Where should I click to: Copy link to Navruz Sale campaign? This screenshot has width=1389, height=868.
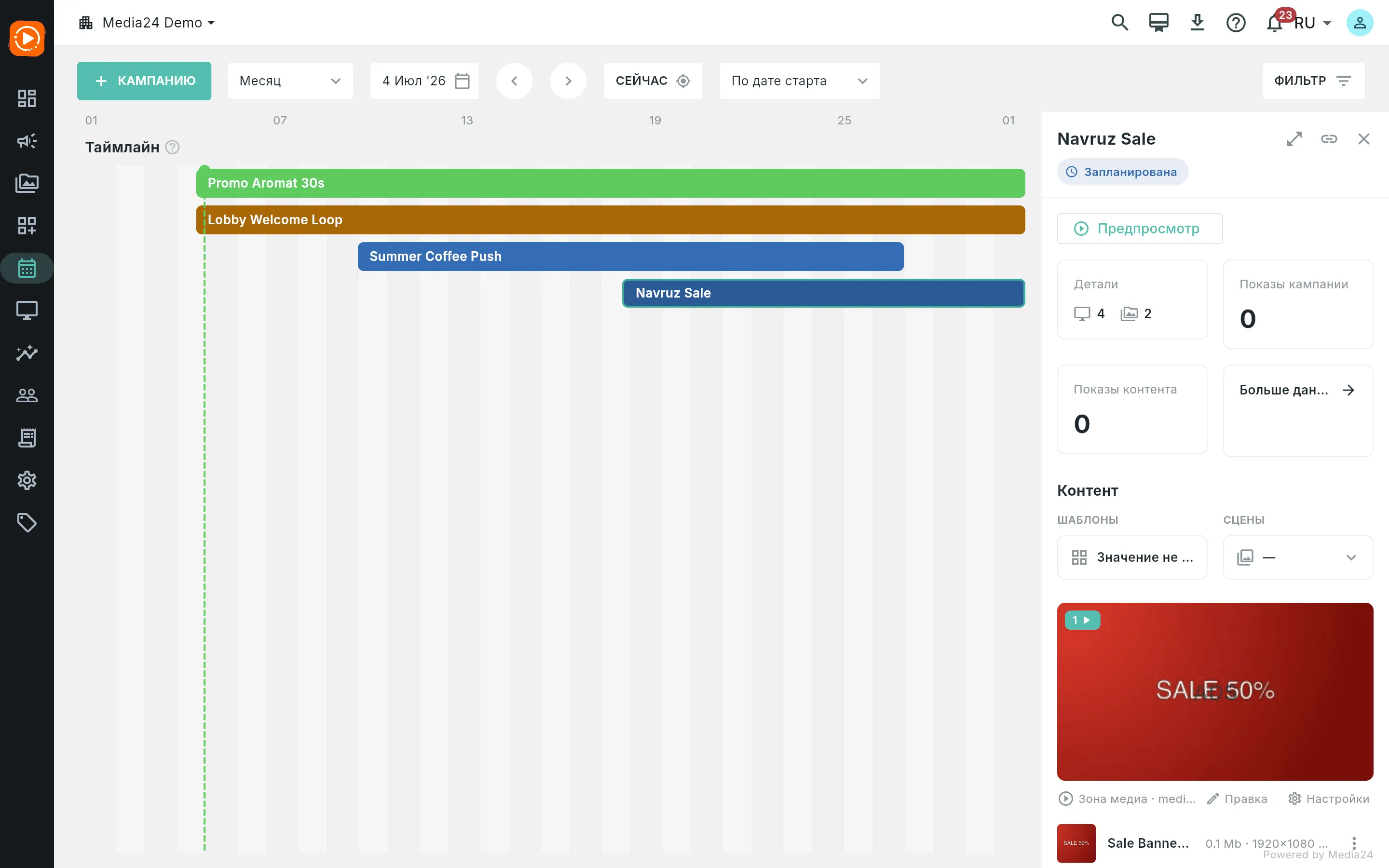pos(1329,139)
